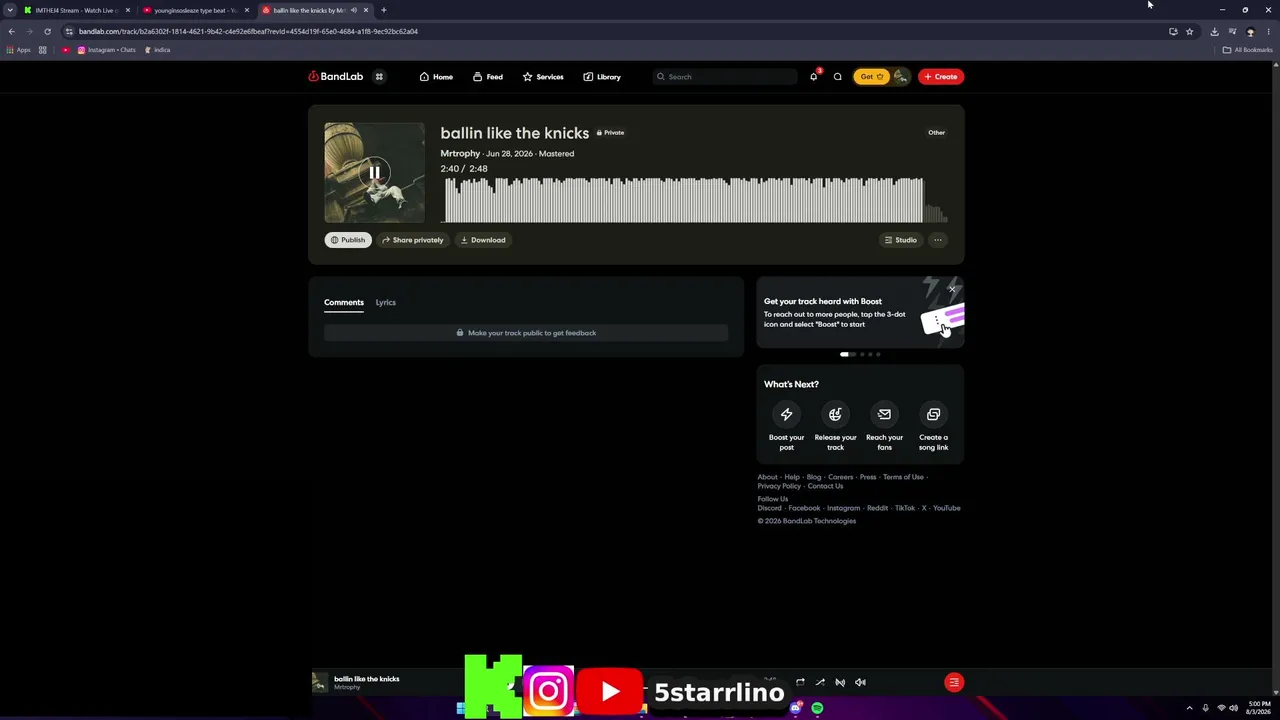Viewport: 1280px width, 720px height.
Task: Click the Reach your fans icon
Action: pyautogui.click(x=884, y=414)
